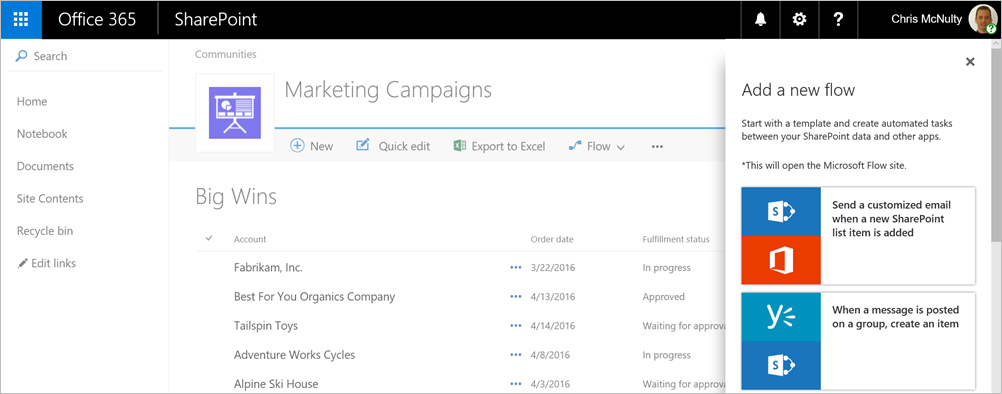This screenshot has width=1002, height=394.
Task: Click the Marketing Campaigns site title
Action: pyautogui.click(x=388, y=90)
